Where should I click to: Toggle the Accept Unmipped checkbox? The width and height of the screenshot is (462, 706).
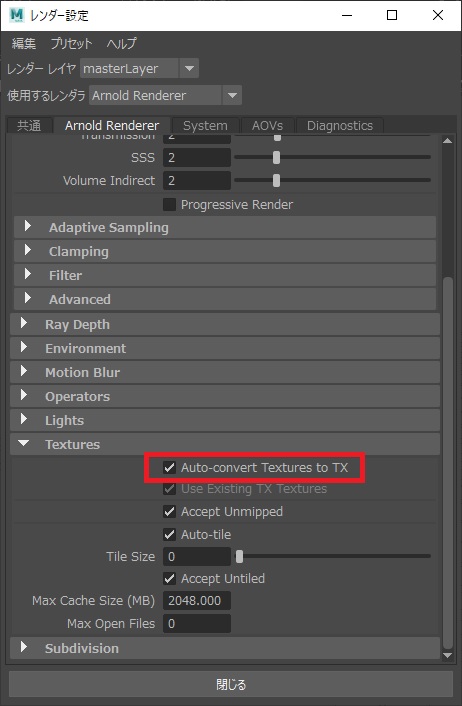[x=169, y=511]
